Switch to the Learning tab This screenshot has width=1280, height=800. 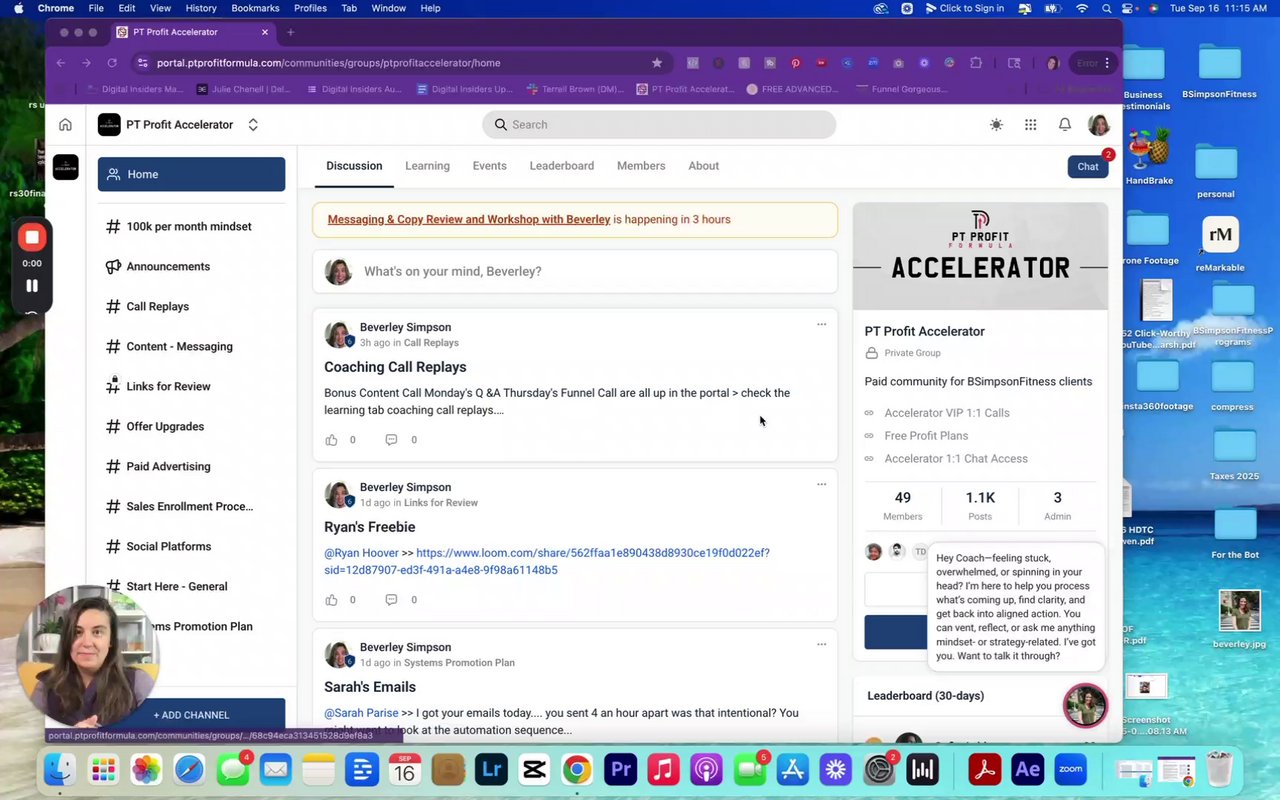pos(427,166)
